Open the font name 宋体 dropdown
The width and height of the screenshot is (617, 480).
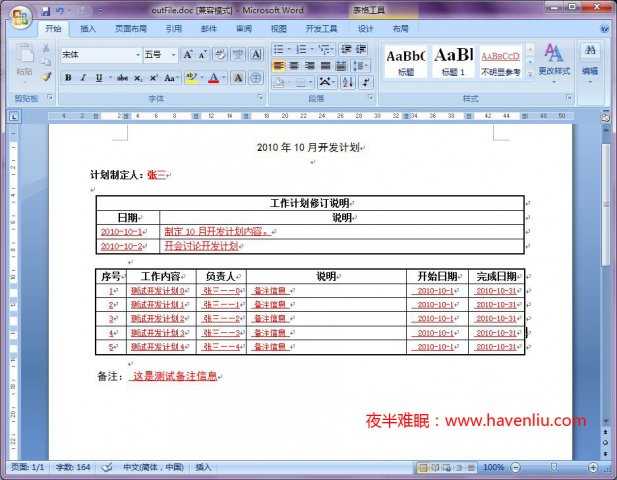[138, 55]
